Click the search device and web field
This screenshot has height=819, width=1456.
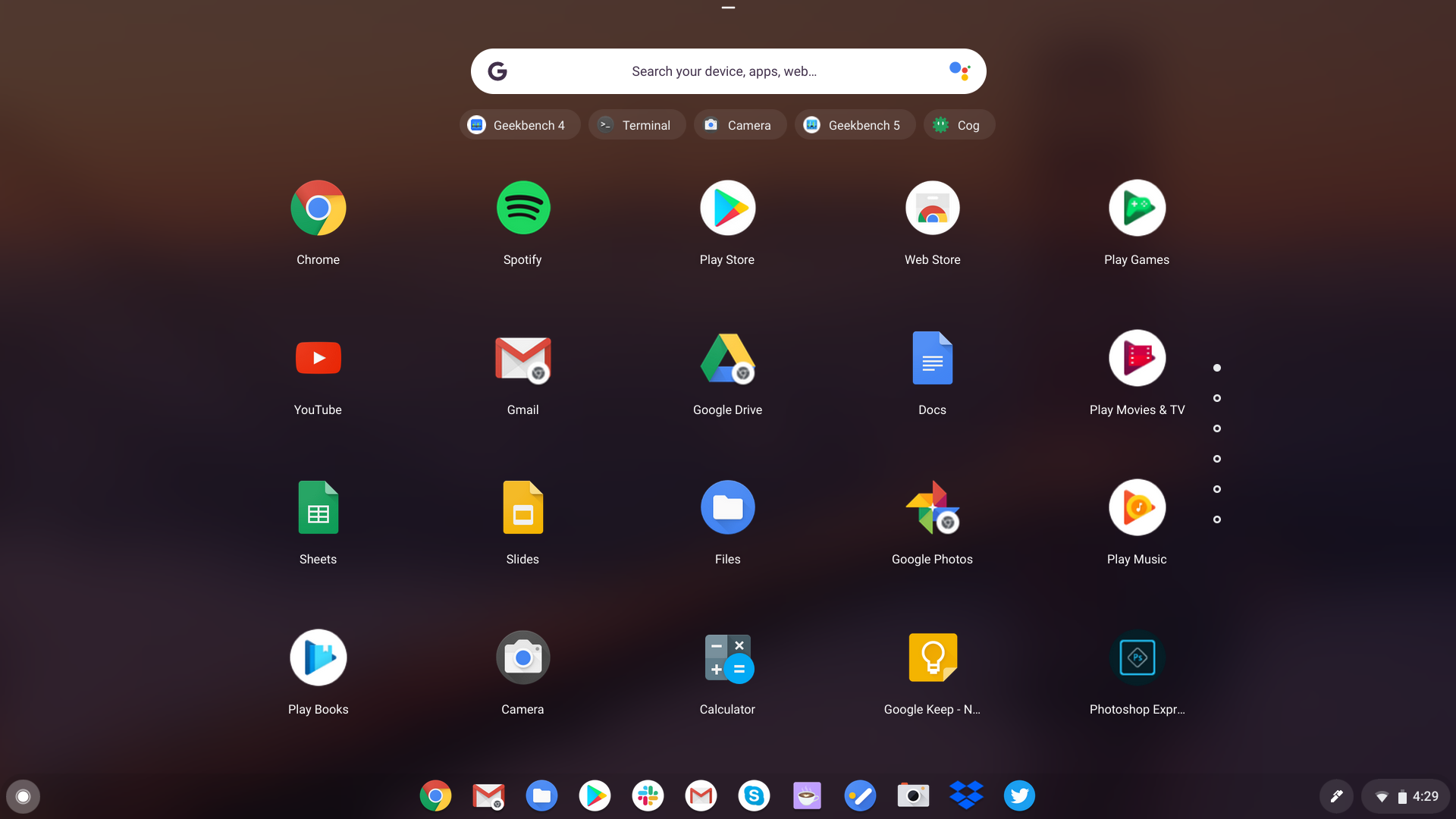point(723,71)
